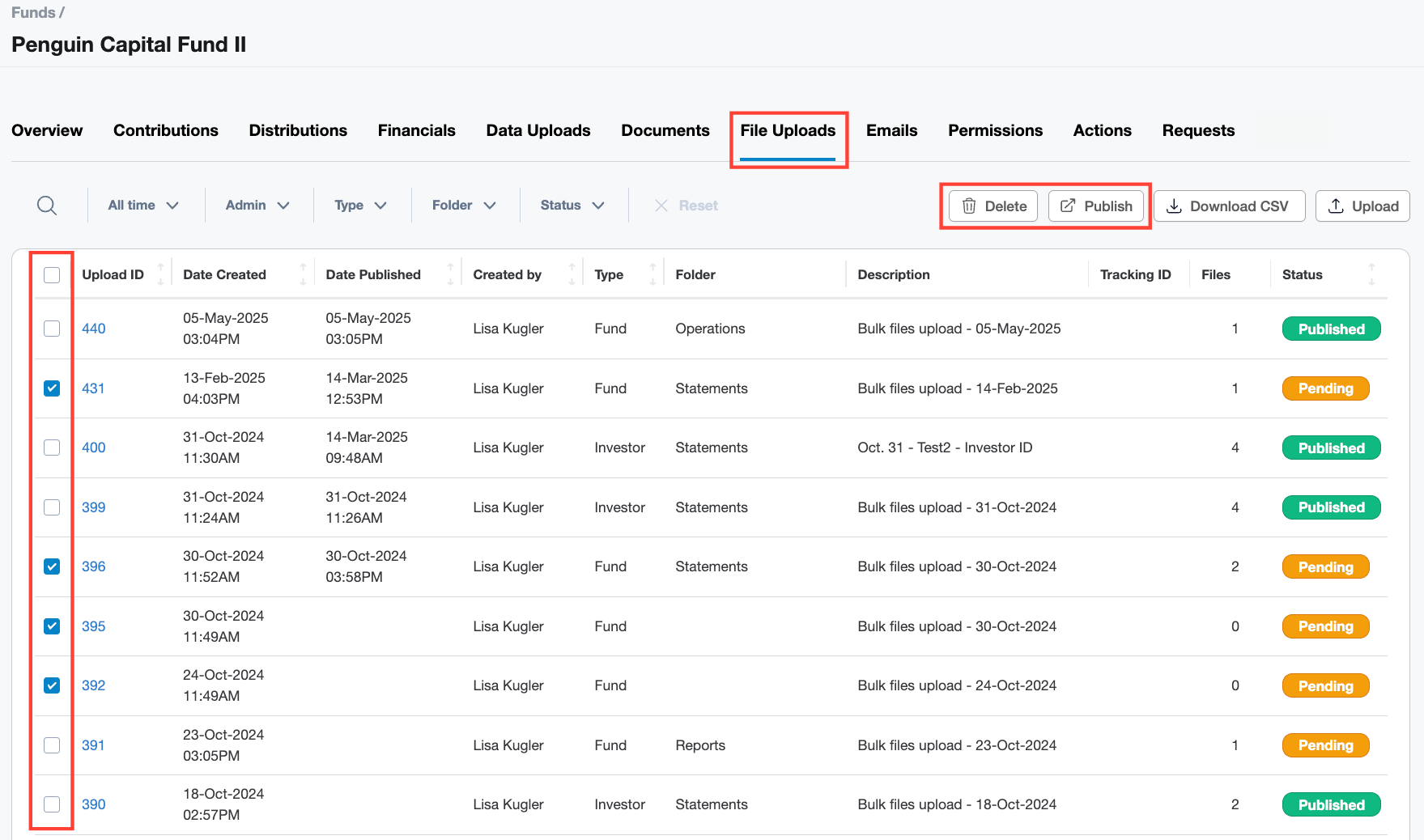
Task: Sort by Status column arrows
Action: click(x=1371, y=274)
